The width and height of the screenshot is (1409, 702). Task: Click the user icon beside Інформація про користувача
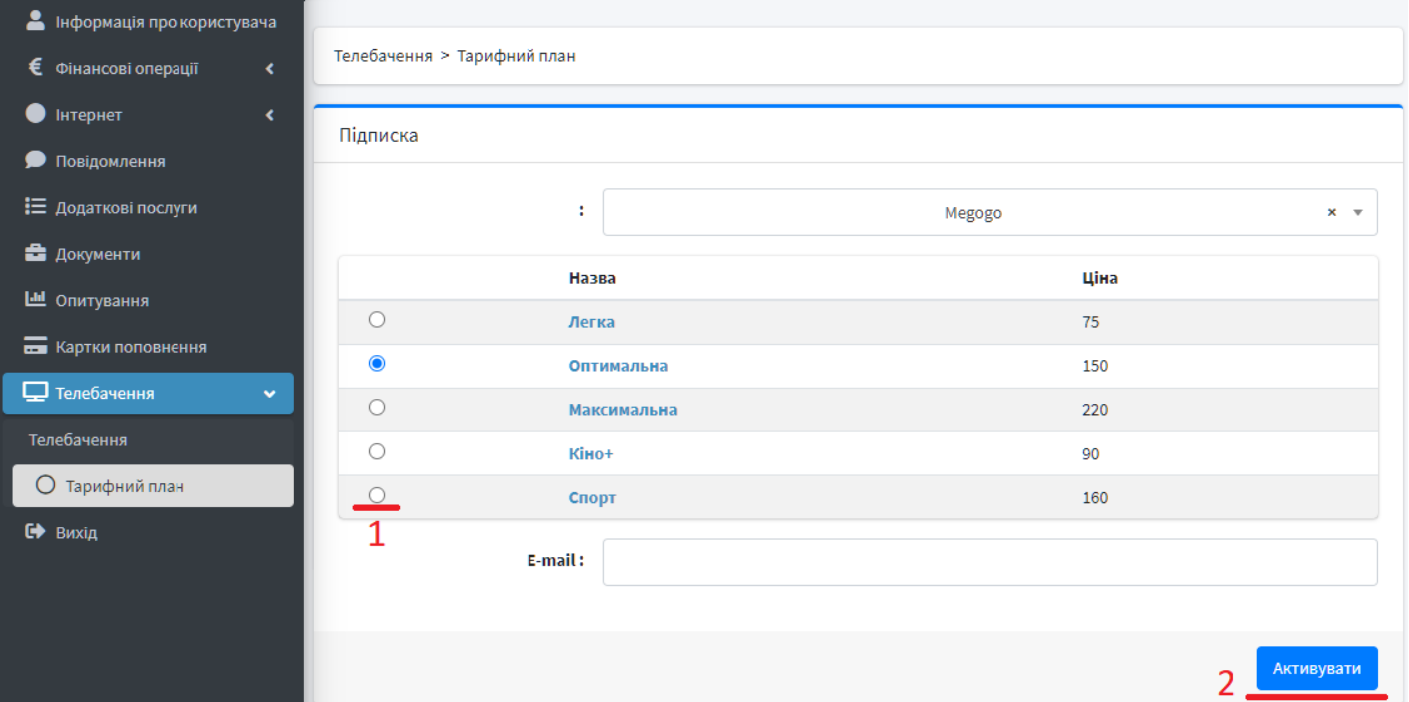pyautogui.click(x=36, y=20)
